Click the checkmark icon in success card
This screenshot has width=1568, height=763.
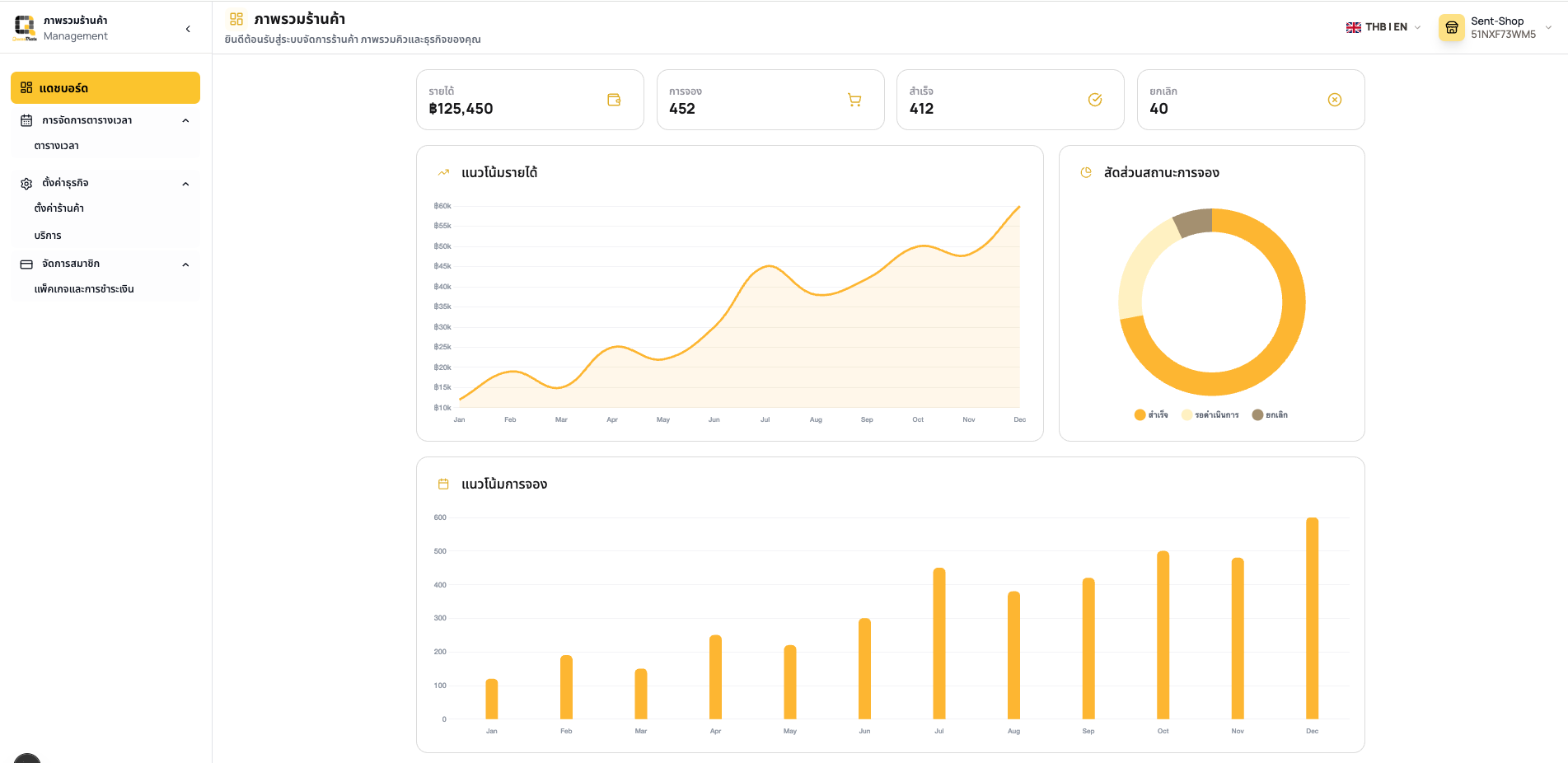pyautogui.click(x=1095, y=100)
